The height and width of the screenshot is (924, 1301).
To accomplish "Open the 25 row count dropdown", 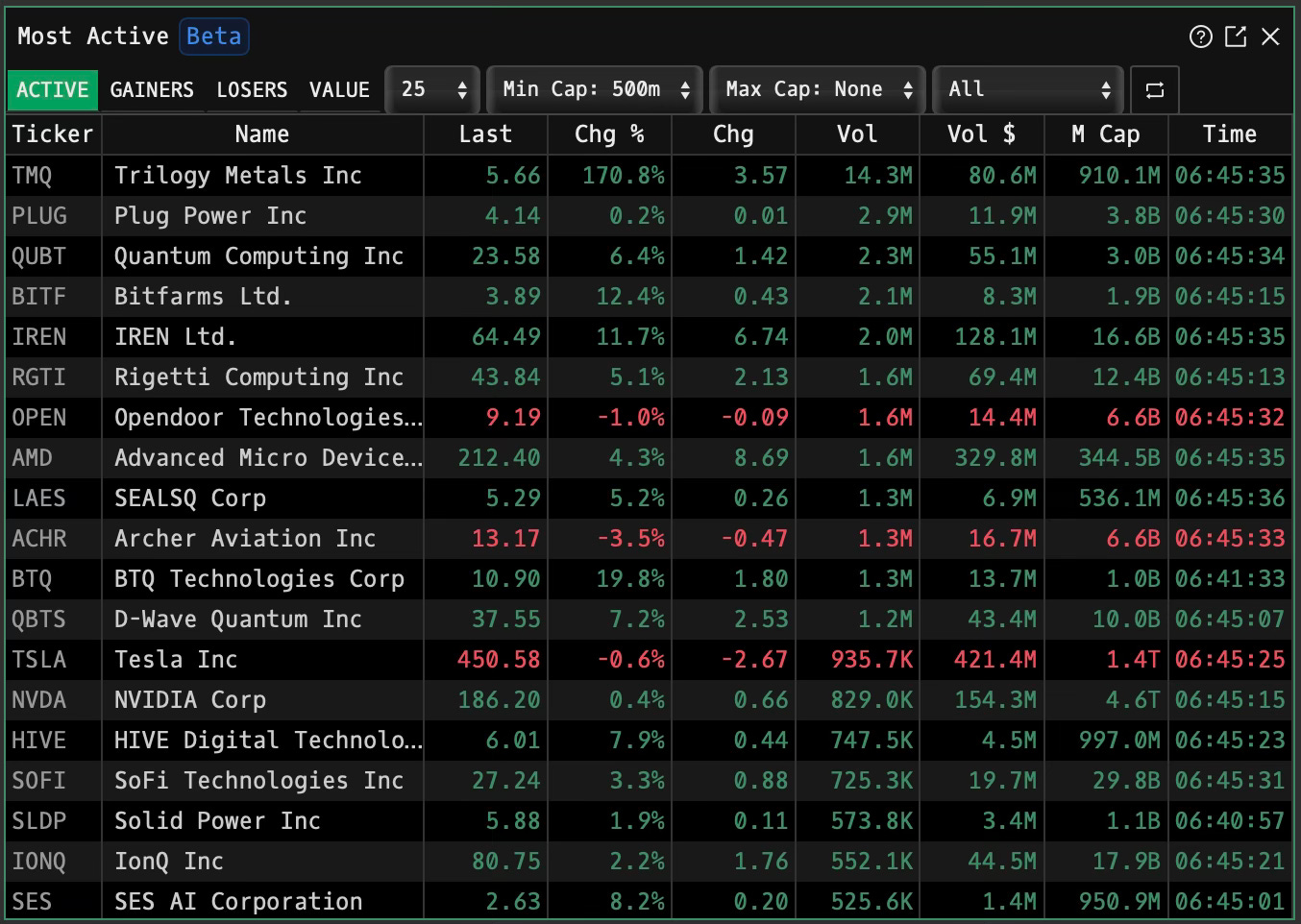I will [433, 90].
